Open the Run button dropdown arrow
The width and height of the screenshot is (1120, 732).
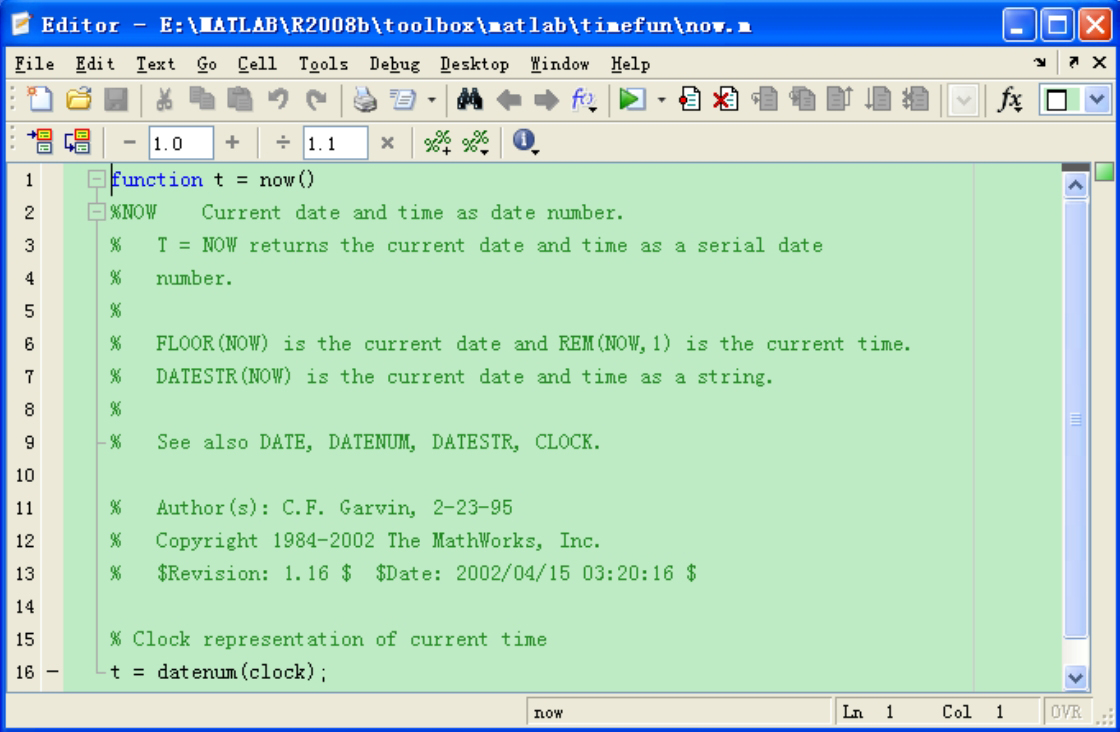[x=661, y=100]
